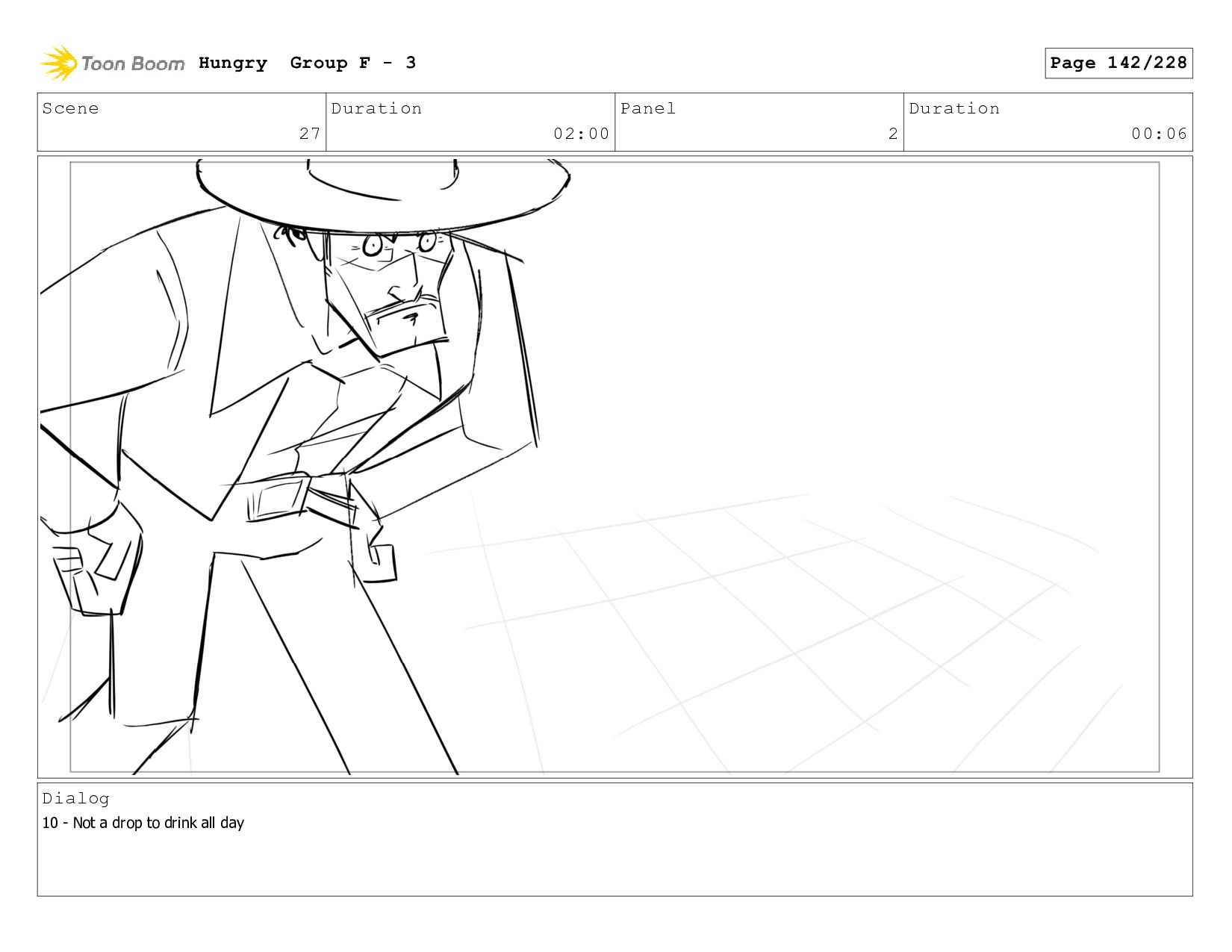Click the 'Page 142/228' box
This screenshot has height=952, width=1232.
tap(1119, 63)
